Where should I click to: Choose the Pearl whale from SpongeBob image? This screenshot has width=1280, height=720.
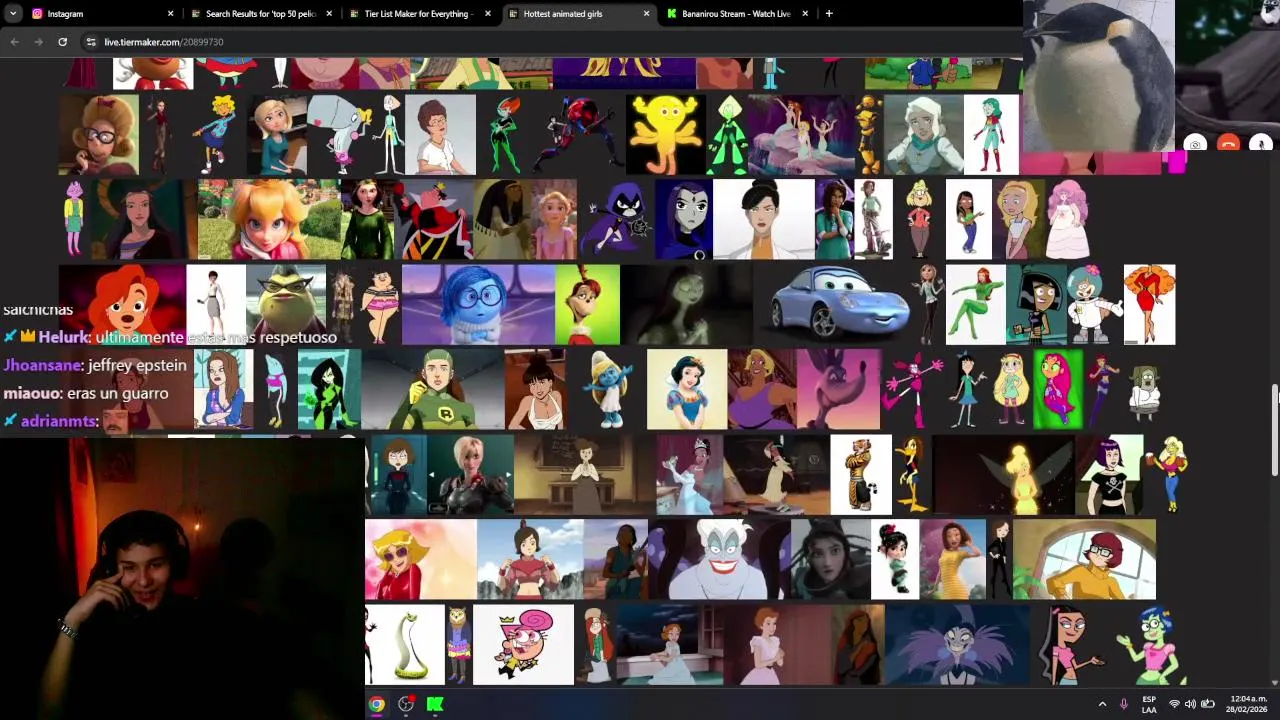point(339,134)
